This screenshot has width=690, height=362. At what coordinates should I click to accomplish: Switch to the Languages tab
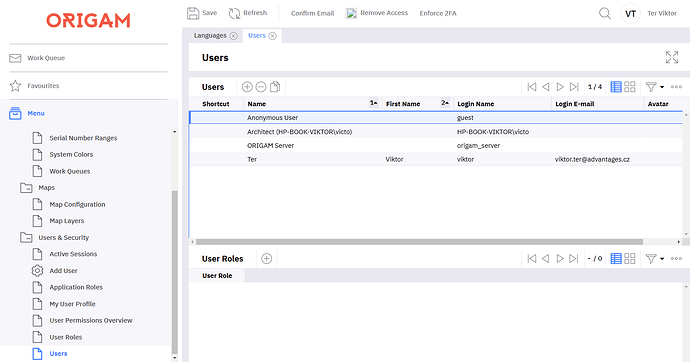[x=210, y=36]
